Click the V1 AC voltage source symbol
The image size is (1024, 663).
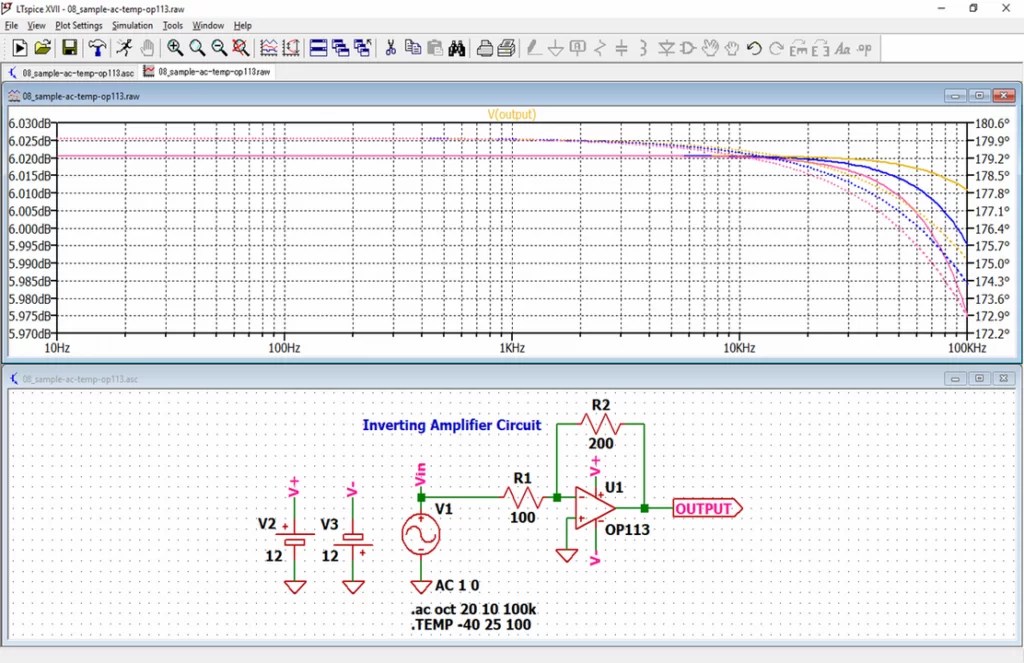click(x=421, y=534)
